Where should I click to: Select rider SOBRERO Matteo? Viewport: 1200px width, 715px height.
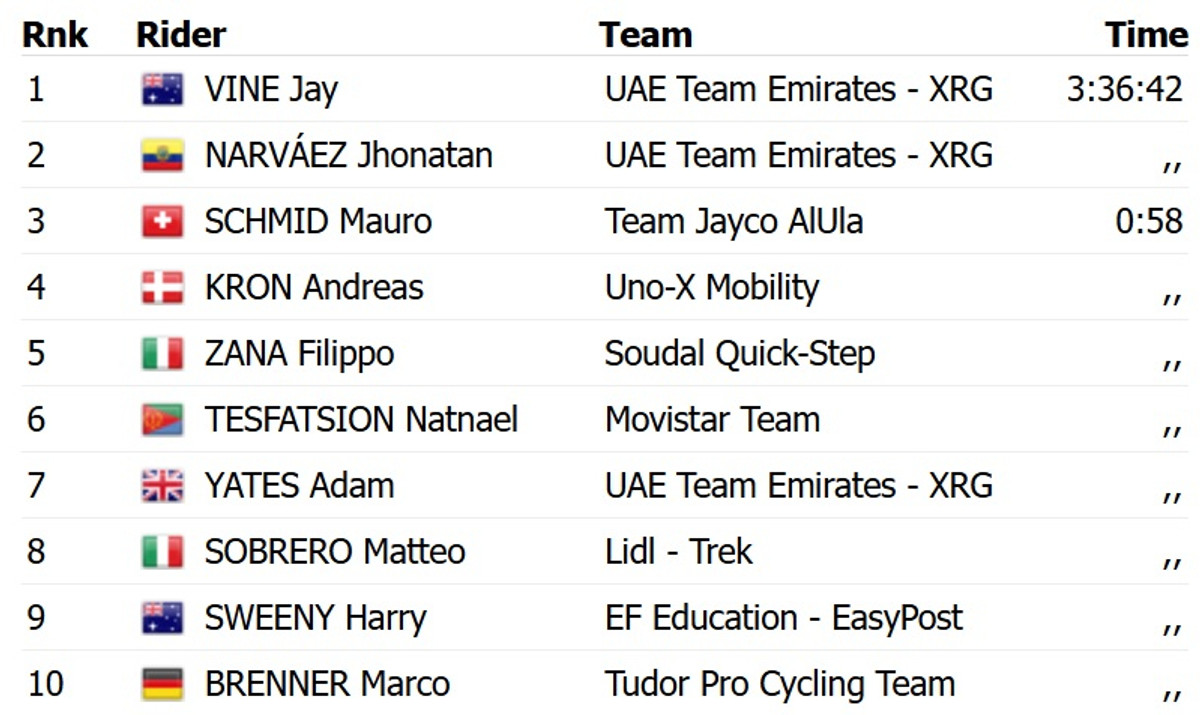tap(334, 552)
